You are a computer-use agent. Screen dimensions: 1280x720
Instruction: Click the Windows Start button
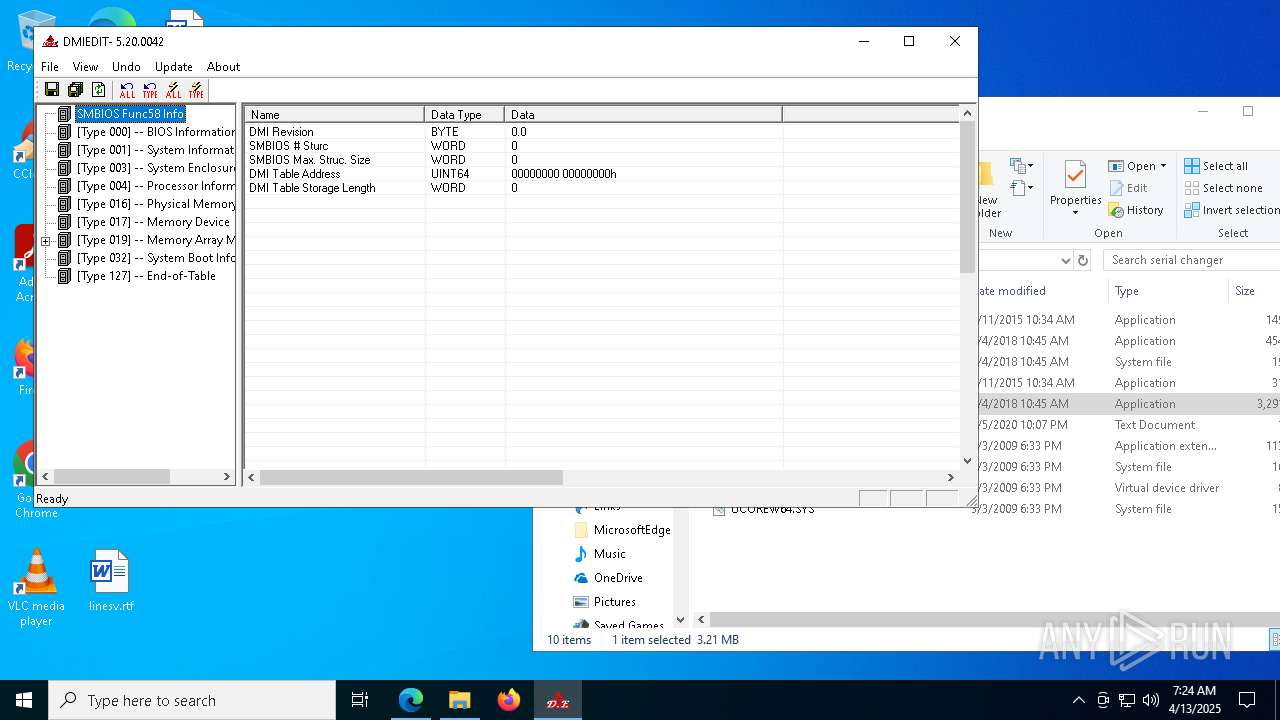(24, 700)
